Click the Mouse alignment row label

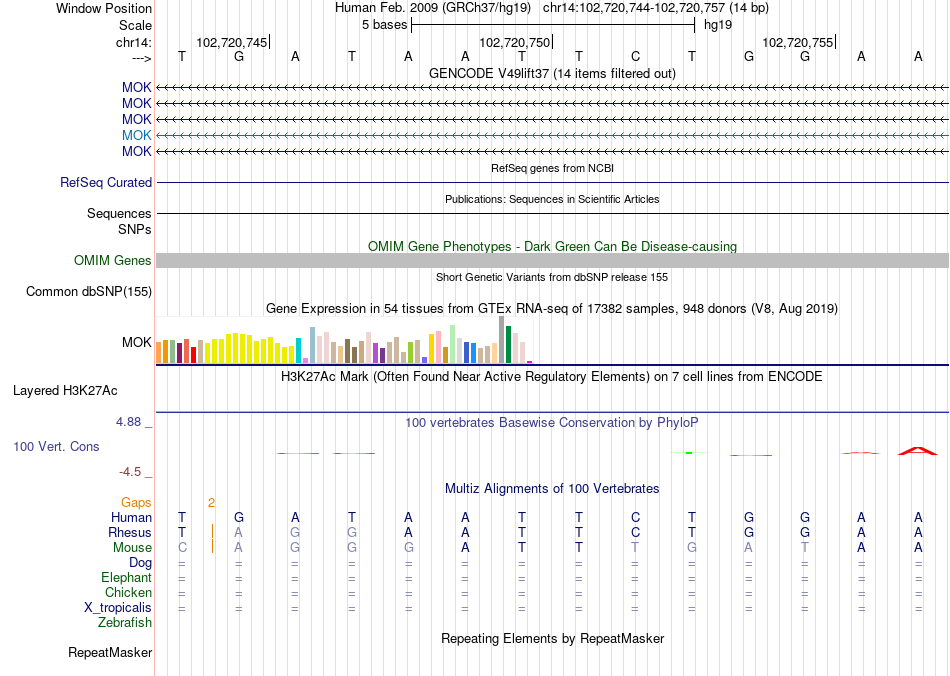132,548
